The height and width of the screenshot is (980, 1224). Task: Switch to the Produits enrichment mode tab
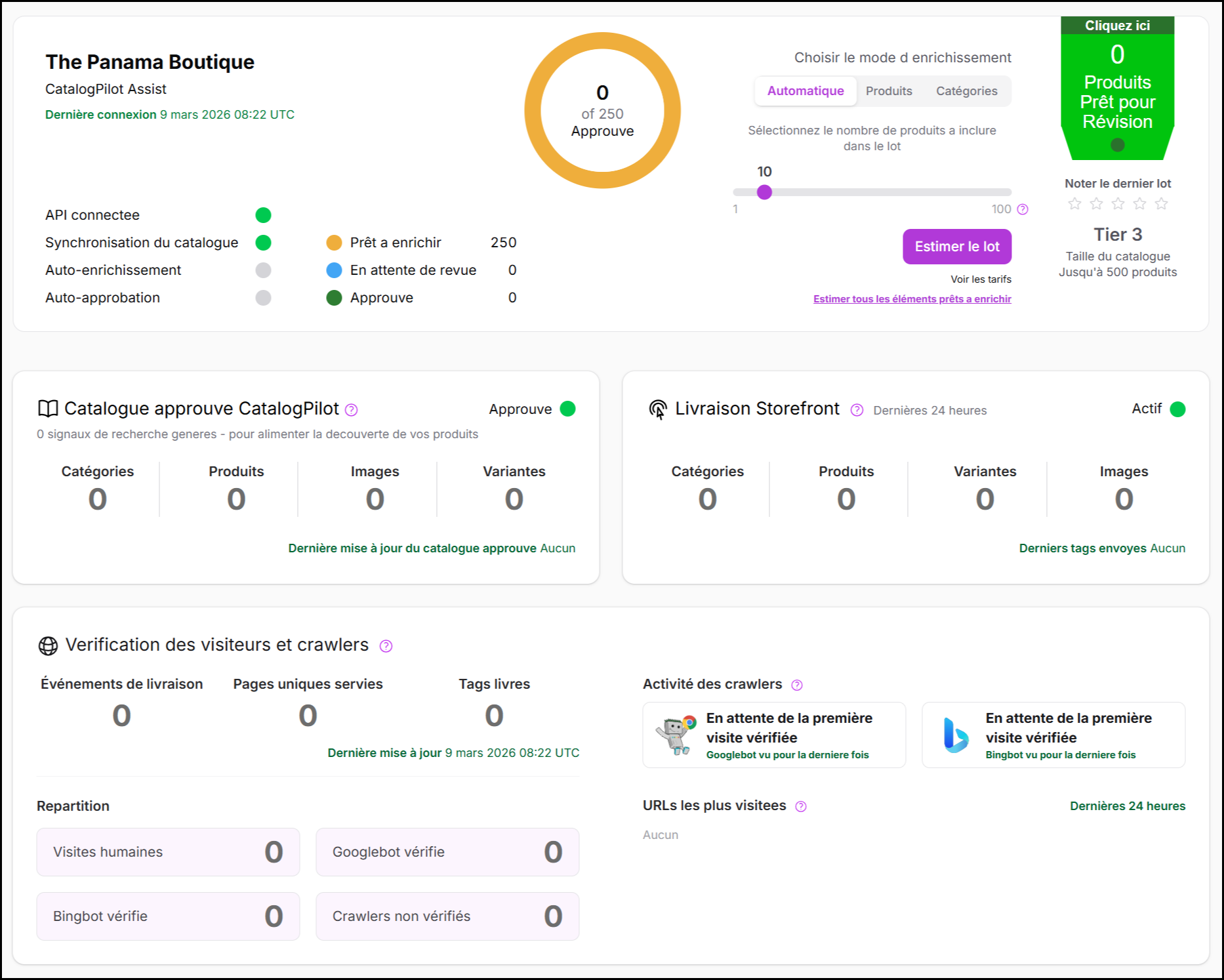click(889, 91)
